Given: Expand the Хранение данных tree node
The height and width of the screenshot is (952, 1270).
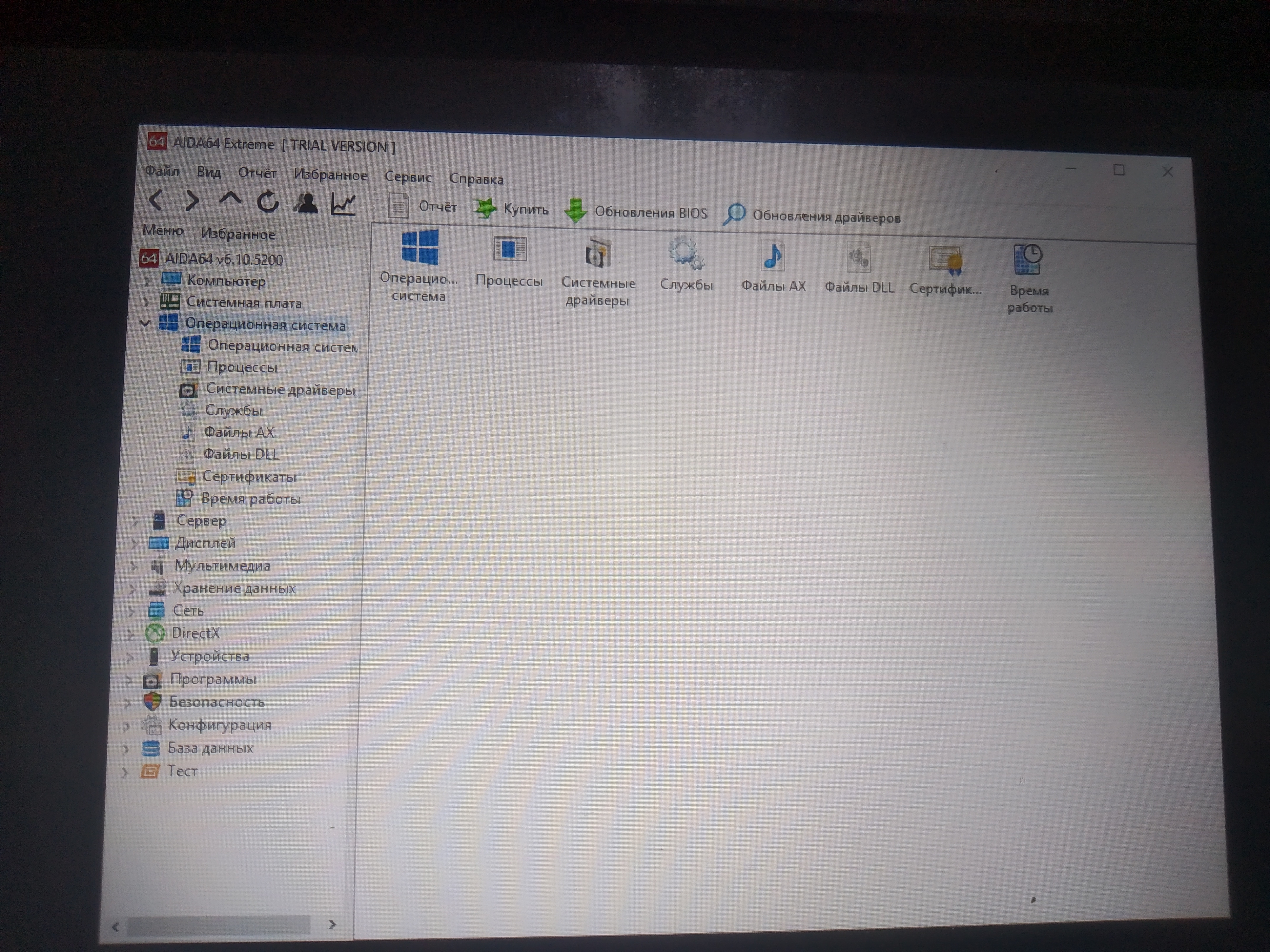Looking at the screenshot, I should [x=131, y=589].
